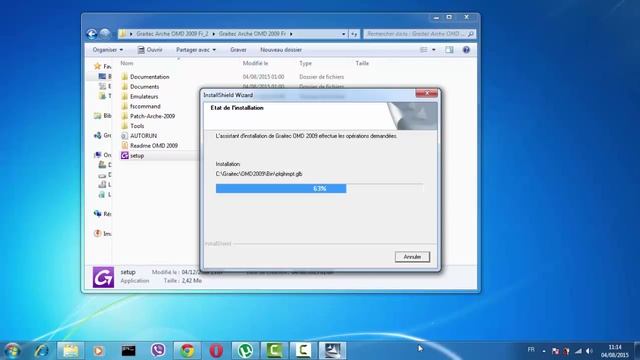Click the Réseau item in navigation pane
Image resolution: width=640 pixels, height=360 pixels.
point(102,213)
